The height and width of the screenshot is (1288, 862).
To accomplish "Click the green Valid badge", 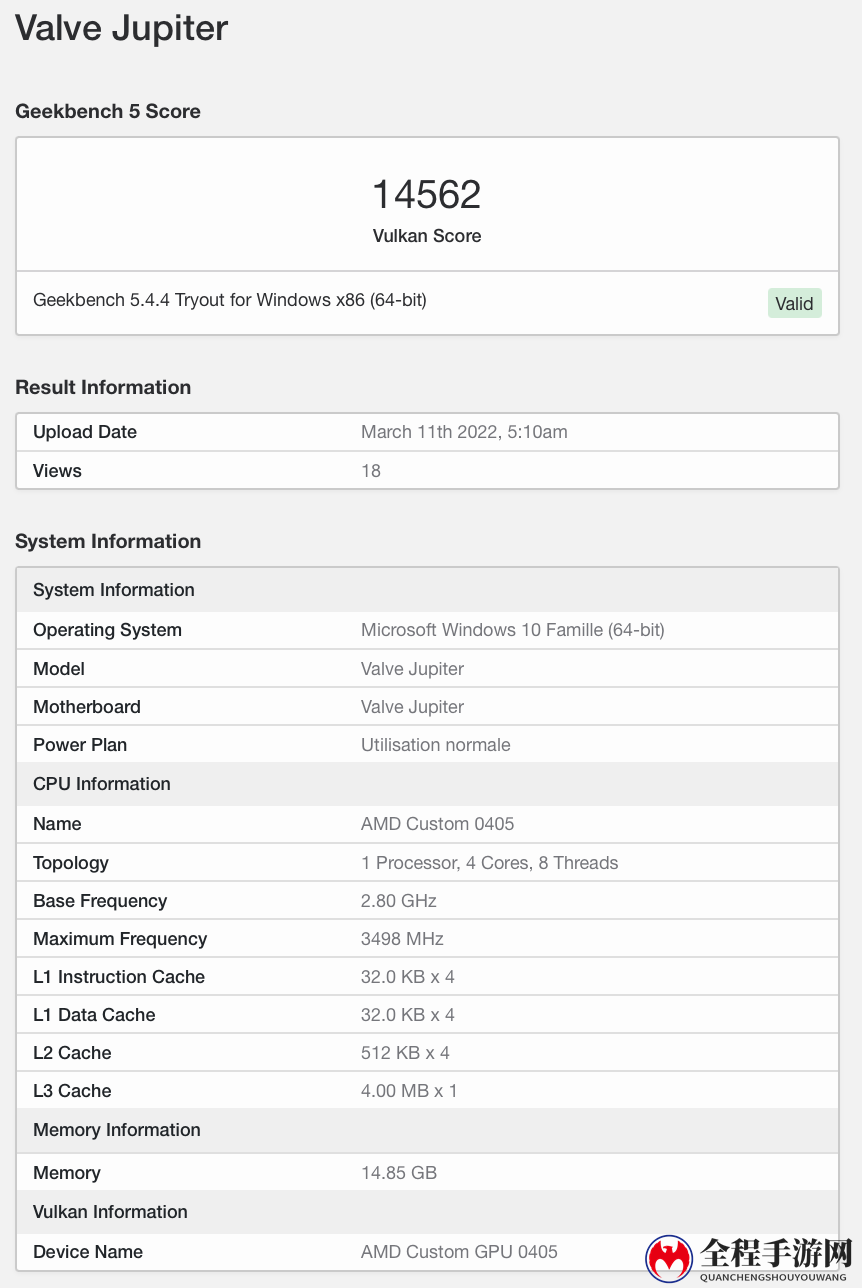I will pos(795,304).
